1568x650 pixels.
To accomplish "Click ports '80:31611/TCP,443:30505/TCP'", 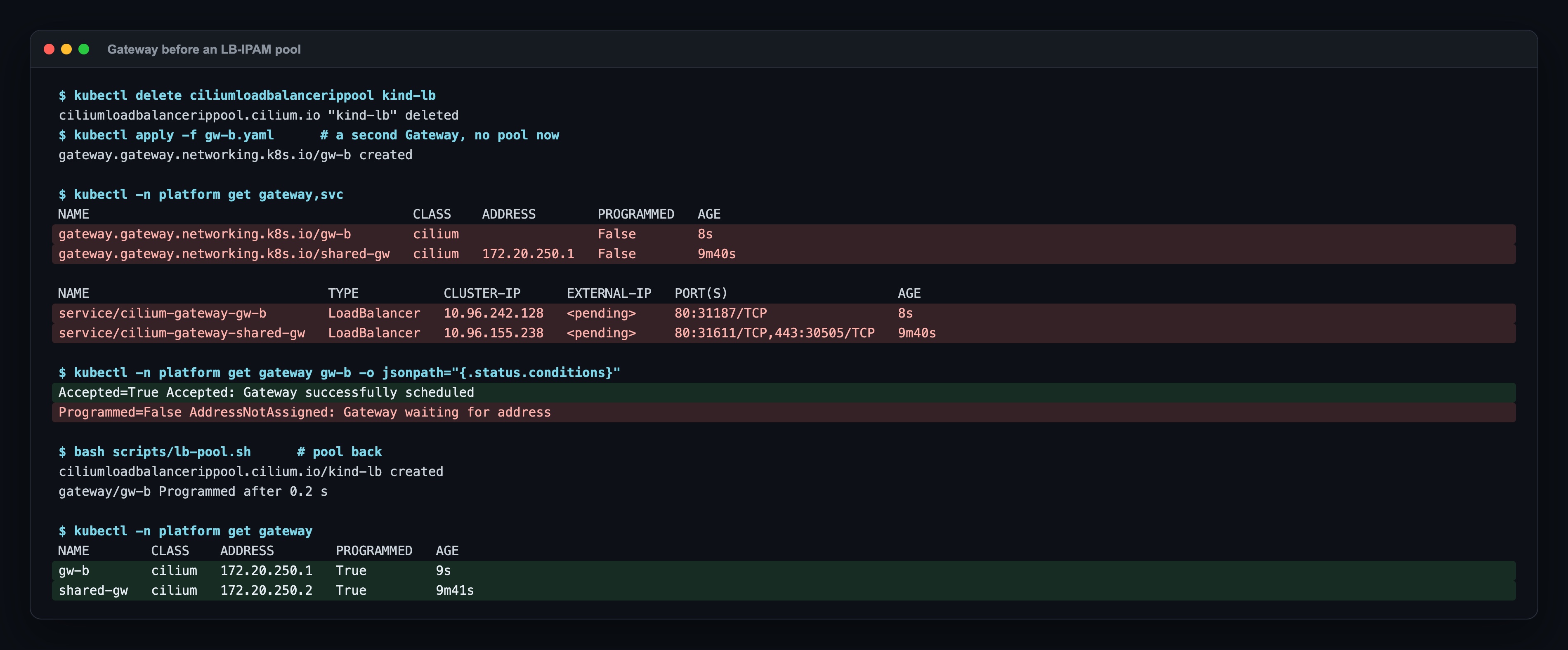I will coord(774,333).
